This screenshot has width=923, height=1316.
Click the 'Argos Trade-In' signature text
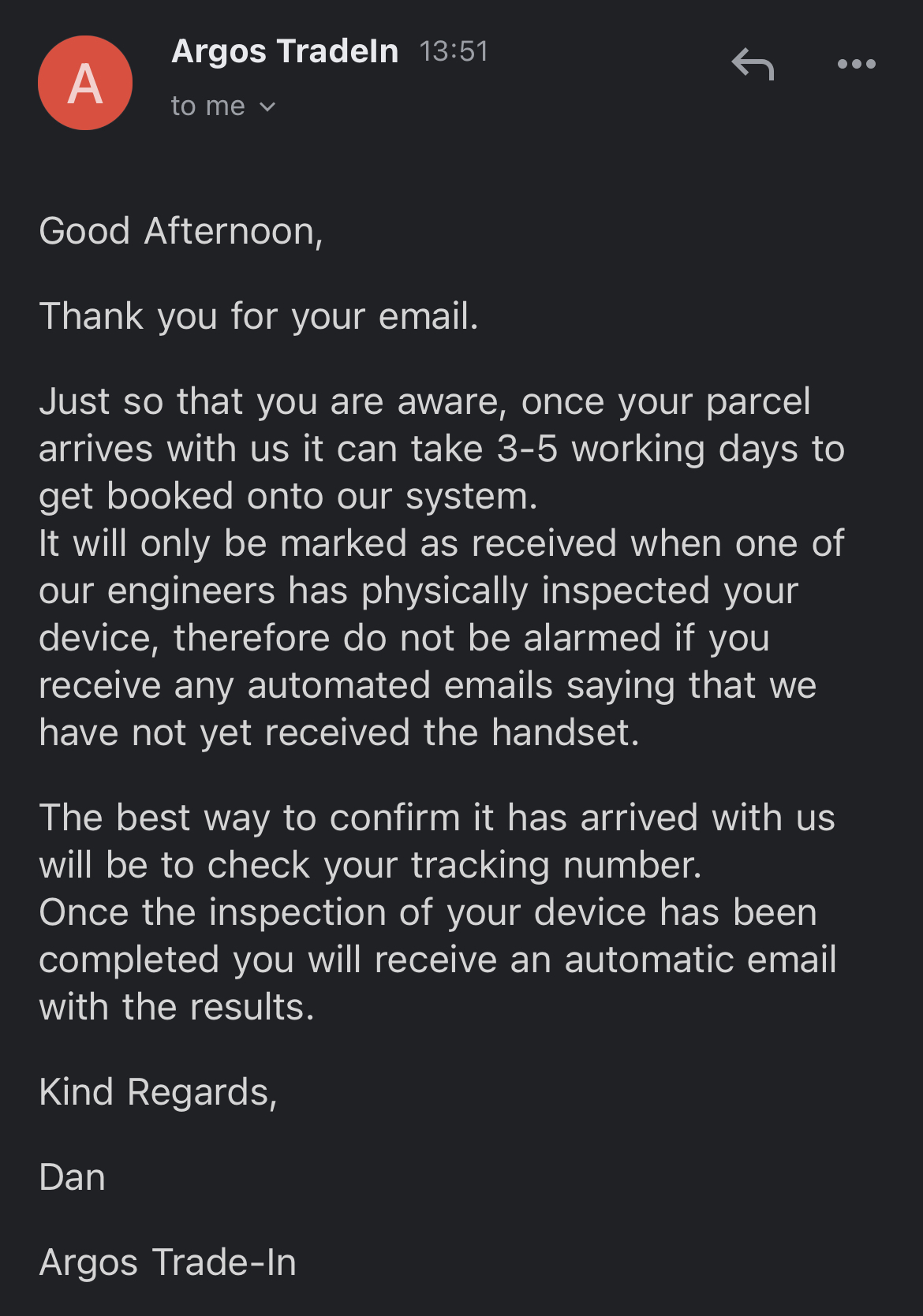(168, 1262)
